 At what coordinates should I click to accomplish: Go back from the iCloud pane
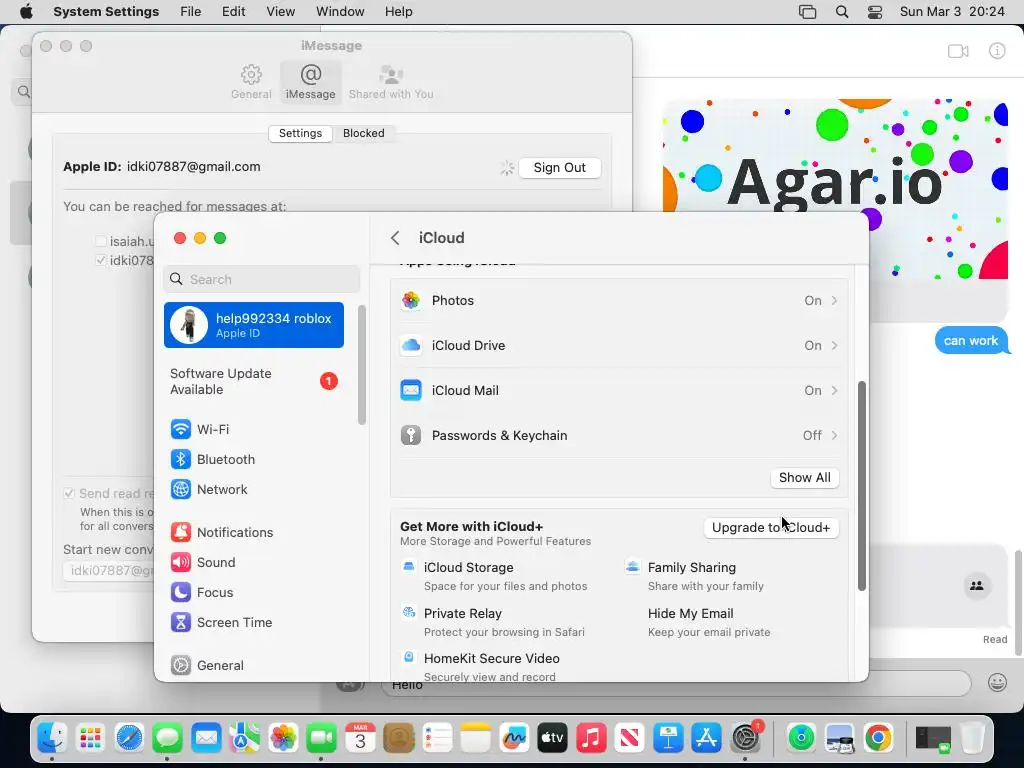click(395, 238)
